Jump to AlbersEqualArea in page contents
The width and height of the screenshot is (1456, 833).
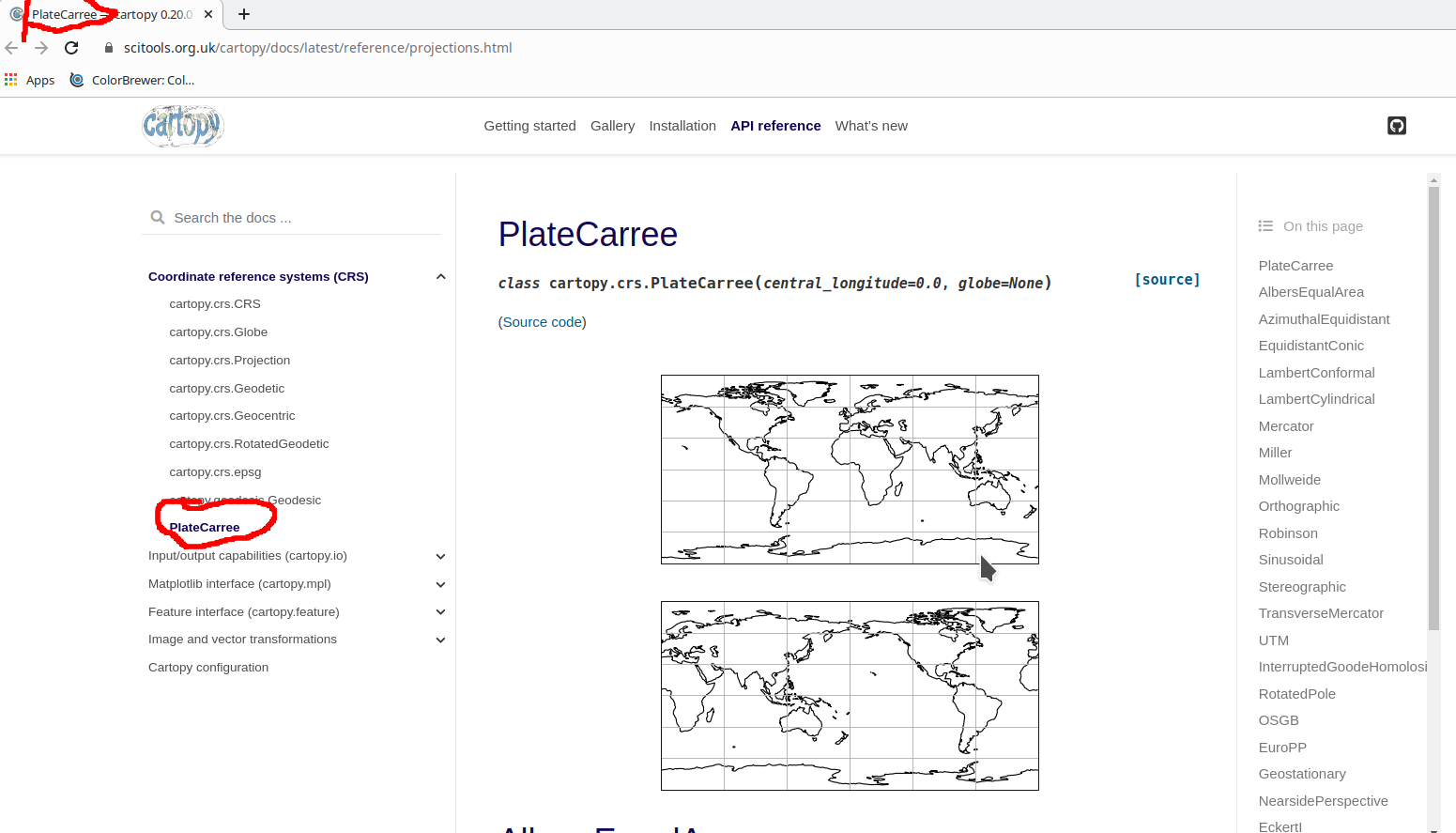(1310, 292)
